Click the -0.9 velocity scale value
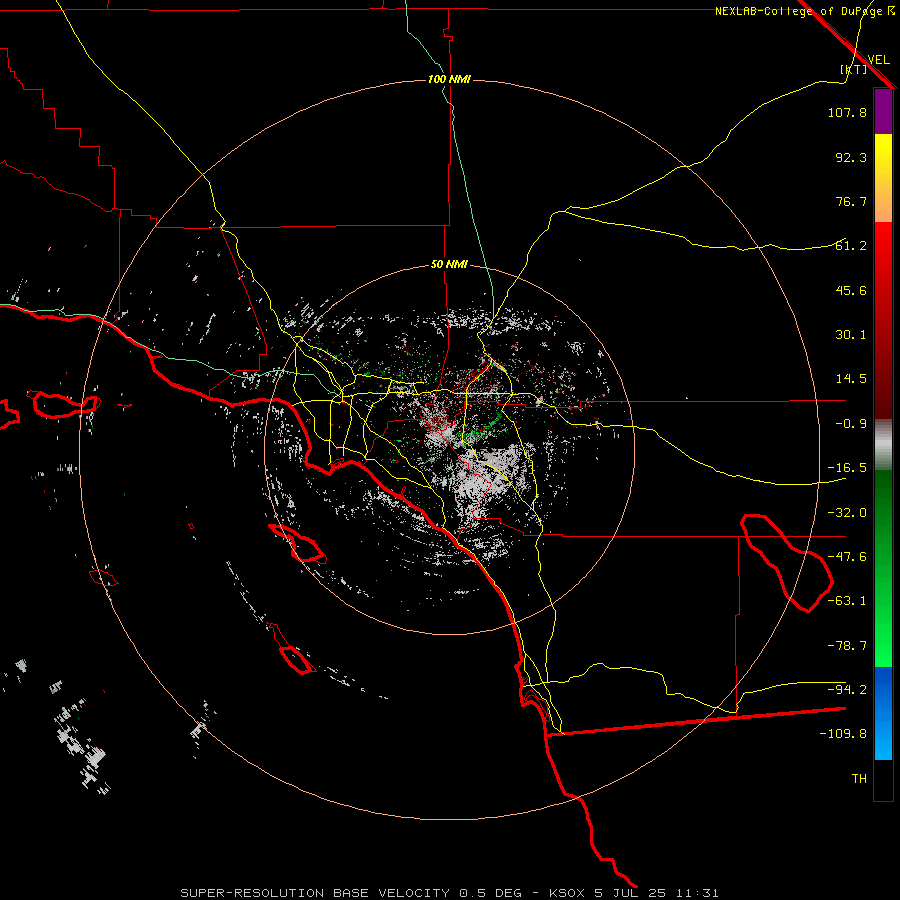The width and height of the screenshot is (900, 900). (851, 424)
